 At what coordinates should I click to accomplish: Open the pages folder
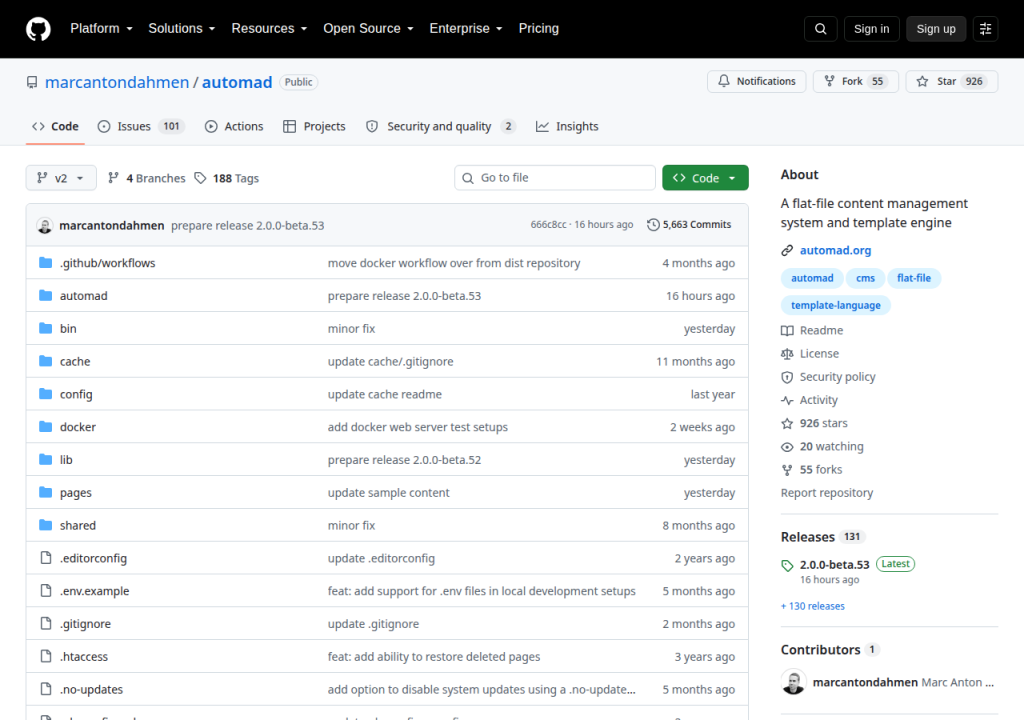point(76,493)
